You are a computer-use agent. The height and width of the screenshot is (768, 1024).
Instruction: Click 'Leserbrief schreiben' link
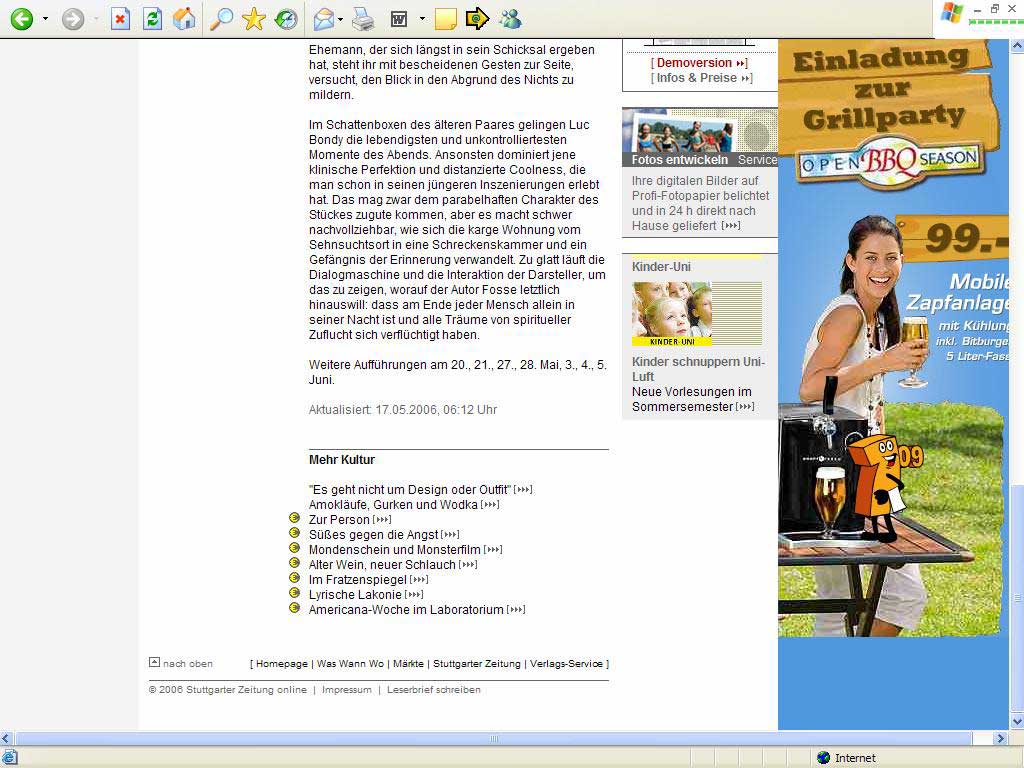(x=434, y=690)
